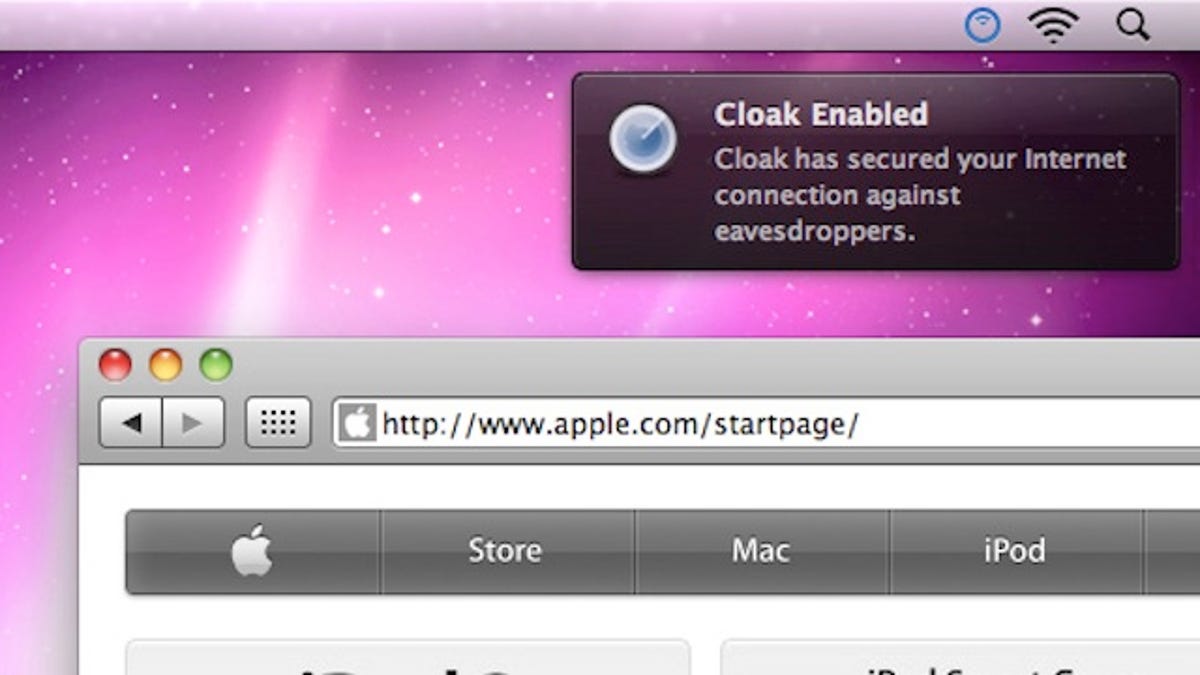
Task: Click the left promo panel below navigation
Action: pyautogui.click(x=408, y=658)
